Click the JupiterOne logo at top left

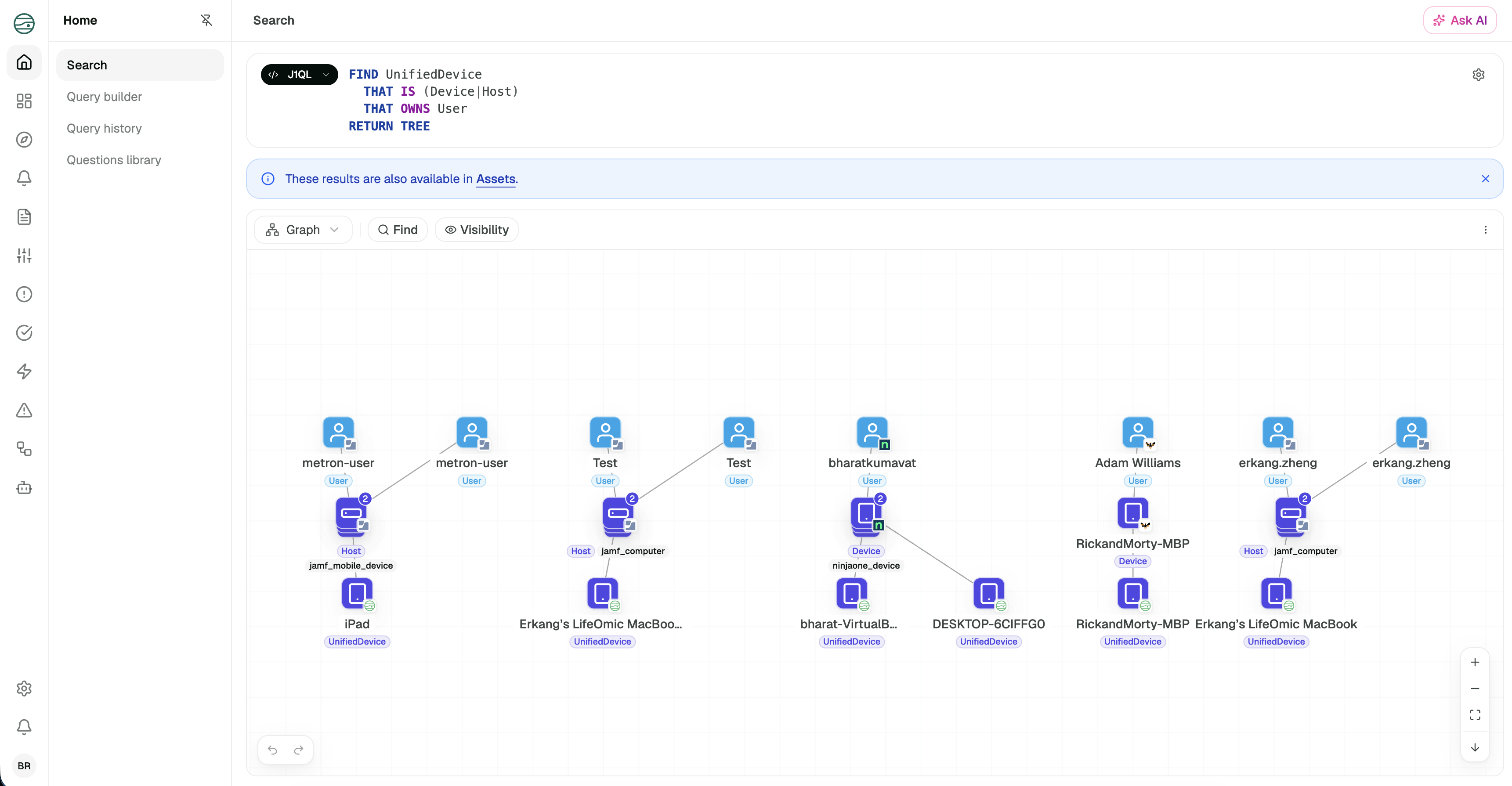[24, 23]
